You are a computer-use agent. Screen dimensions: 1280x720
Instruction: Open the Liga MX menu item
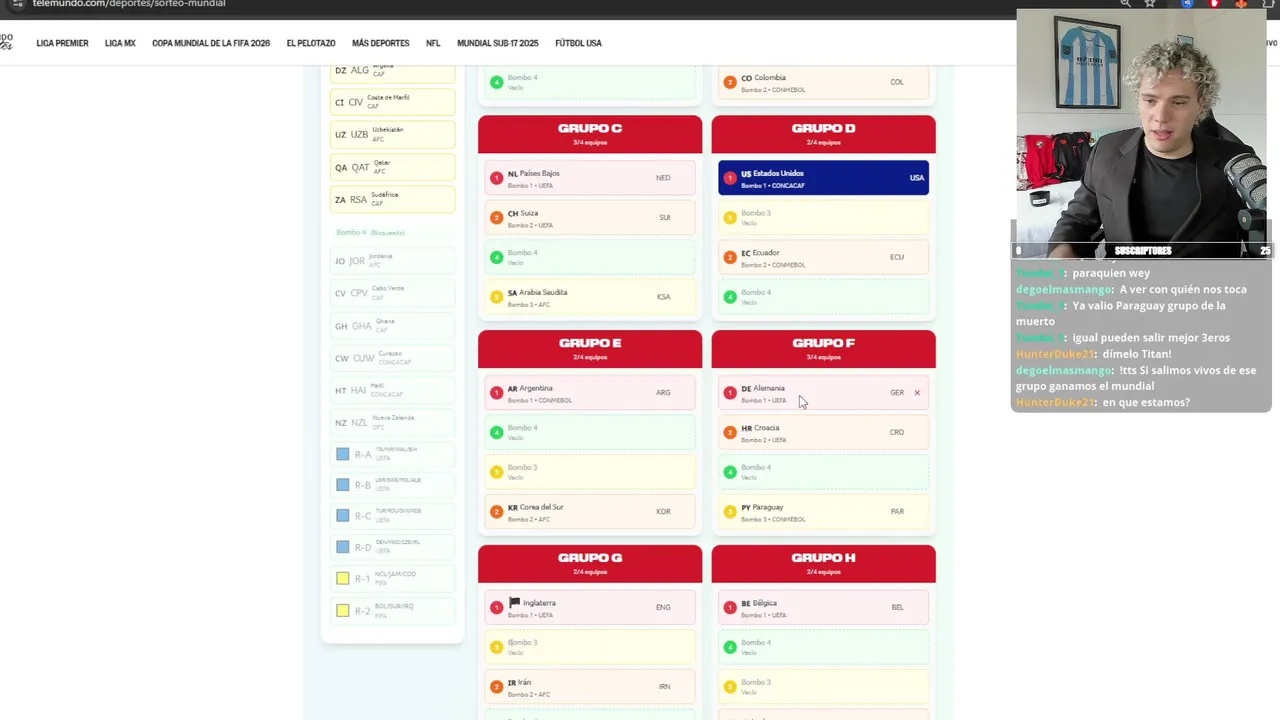[x=120, y=43]
